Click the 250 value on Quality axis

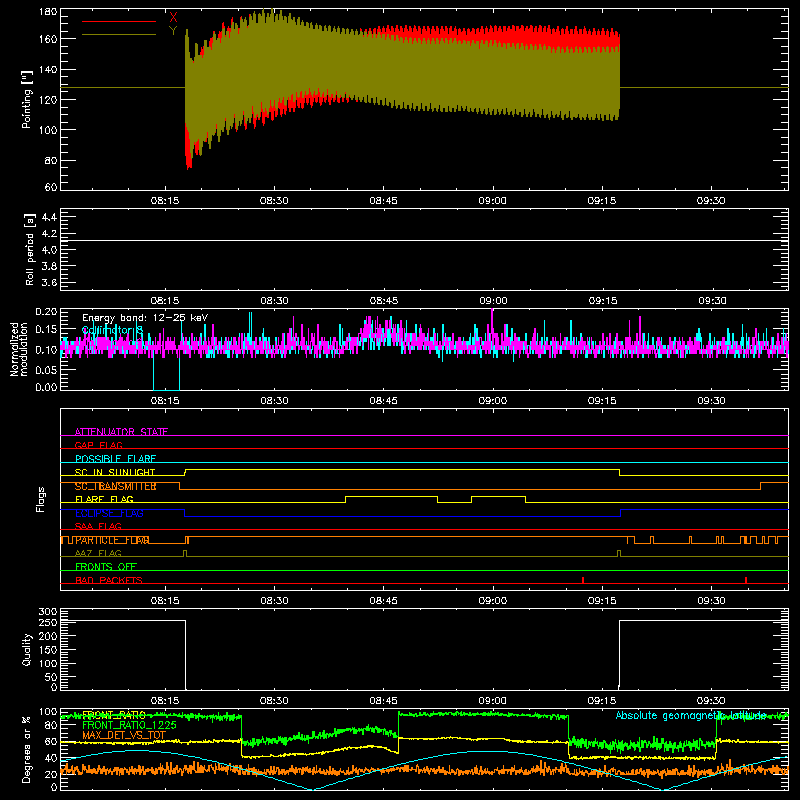pos(48,623)
